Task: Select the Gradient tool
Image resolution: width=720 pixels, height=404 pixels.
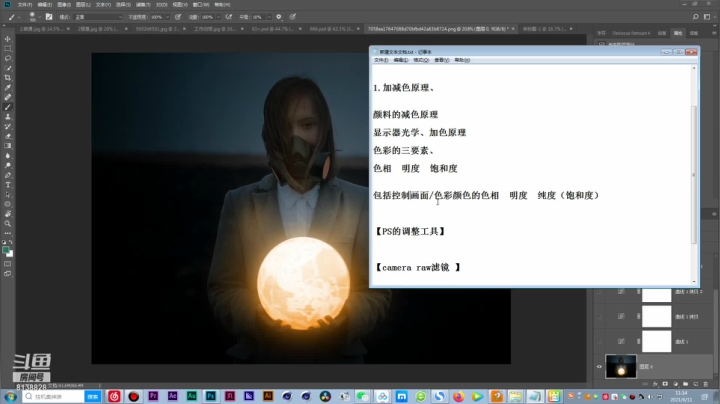Action: tap(8, 146)
